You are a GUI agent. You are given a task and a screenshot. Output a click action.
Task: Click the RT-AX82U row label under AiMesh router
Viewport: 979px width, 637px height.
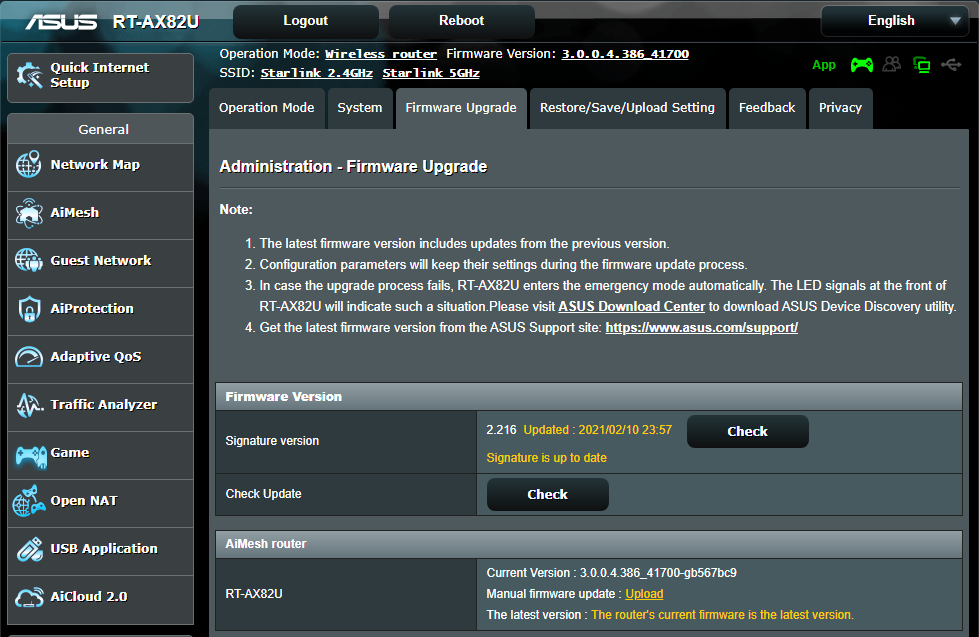(x=254, y=594)
